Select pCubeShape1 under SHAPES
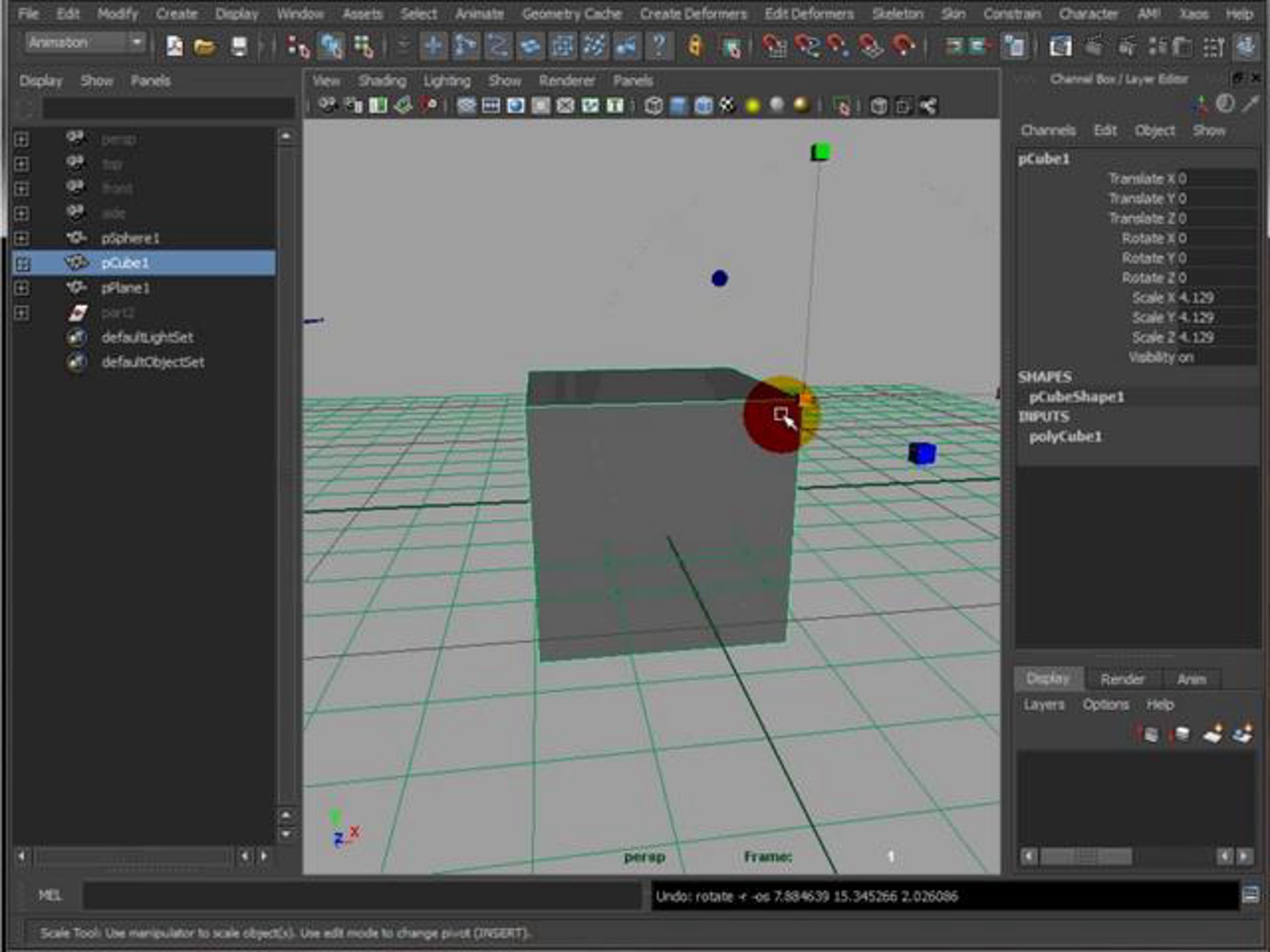 pyautogui.click(x=1076, y=397)
